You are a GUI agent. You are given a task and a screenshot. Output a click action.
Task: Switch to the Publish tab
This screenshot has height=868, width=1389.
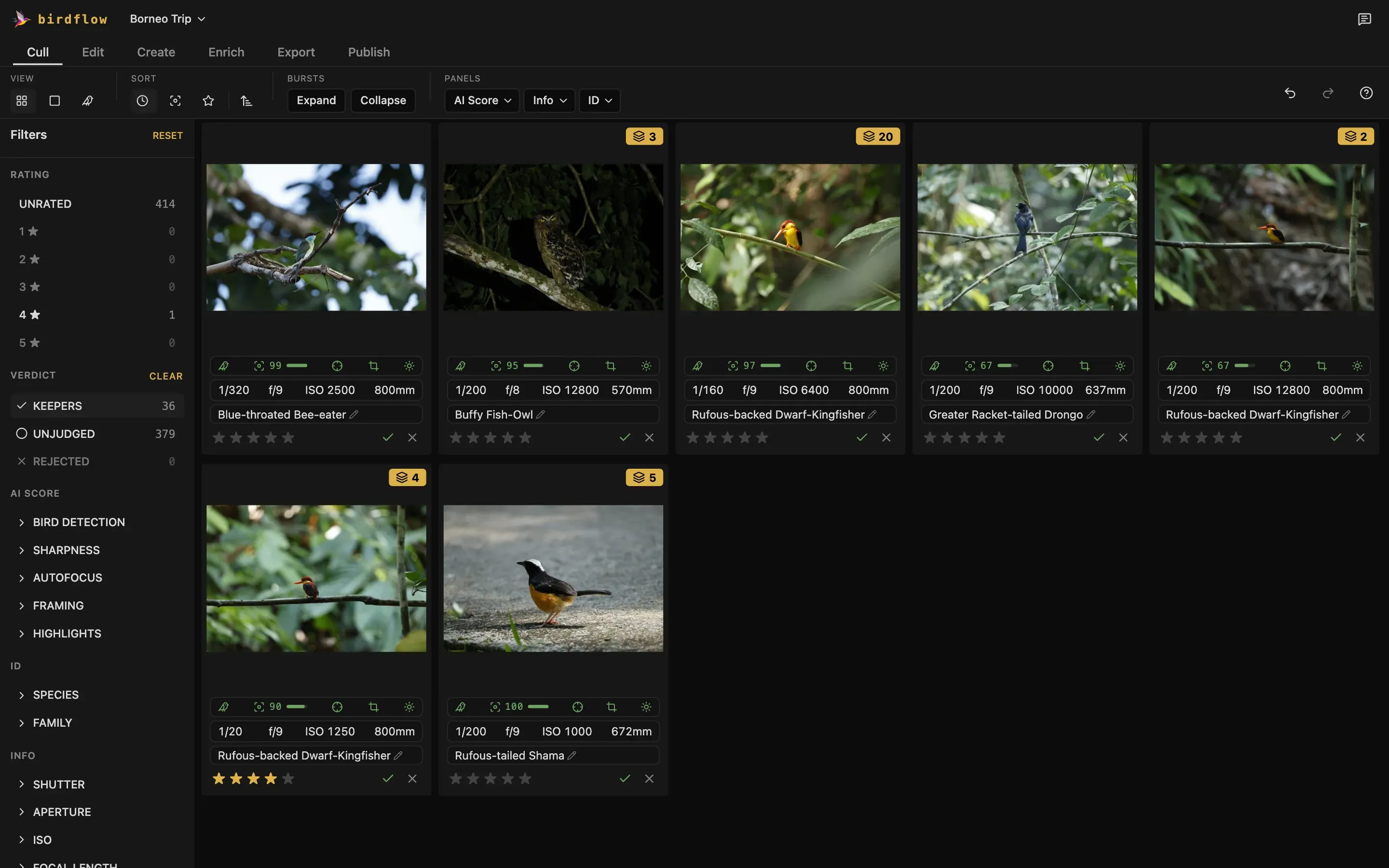click(369, 52)
